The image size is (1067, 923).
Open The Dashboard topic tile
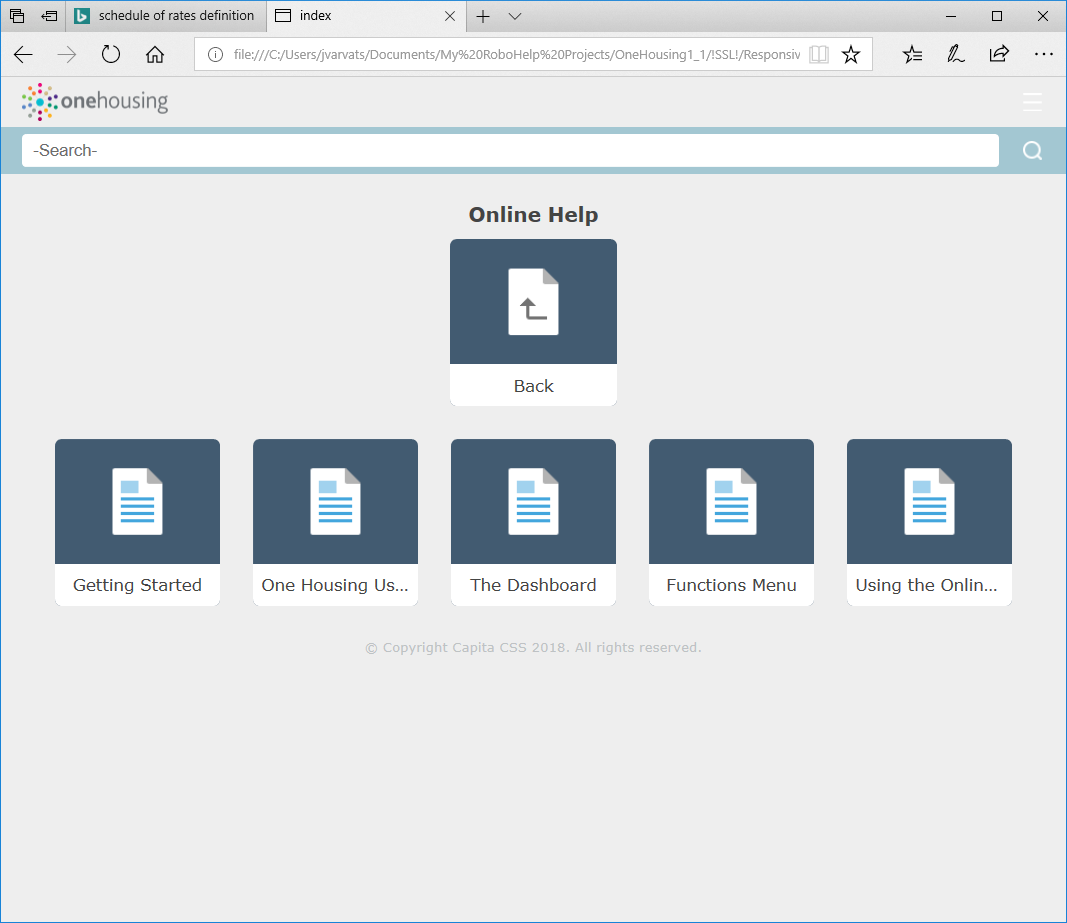[x=534, y=522]
